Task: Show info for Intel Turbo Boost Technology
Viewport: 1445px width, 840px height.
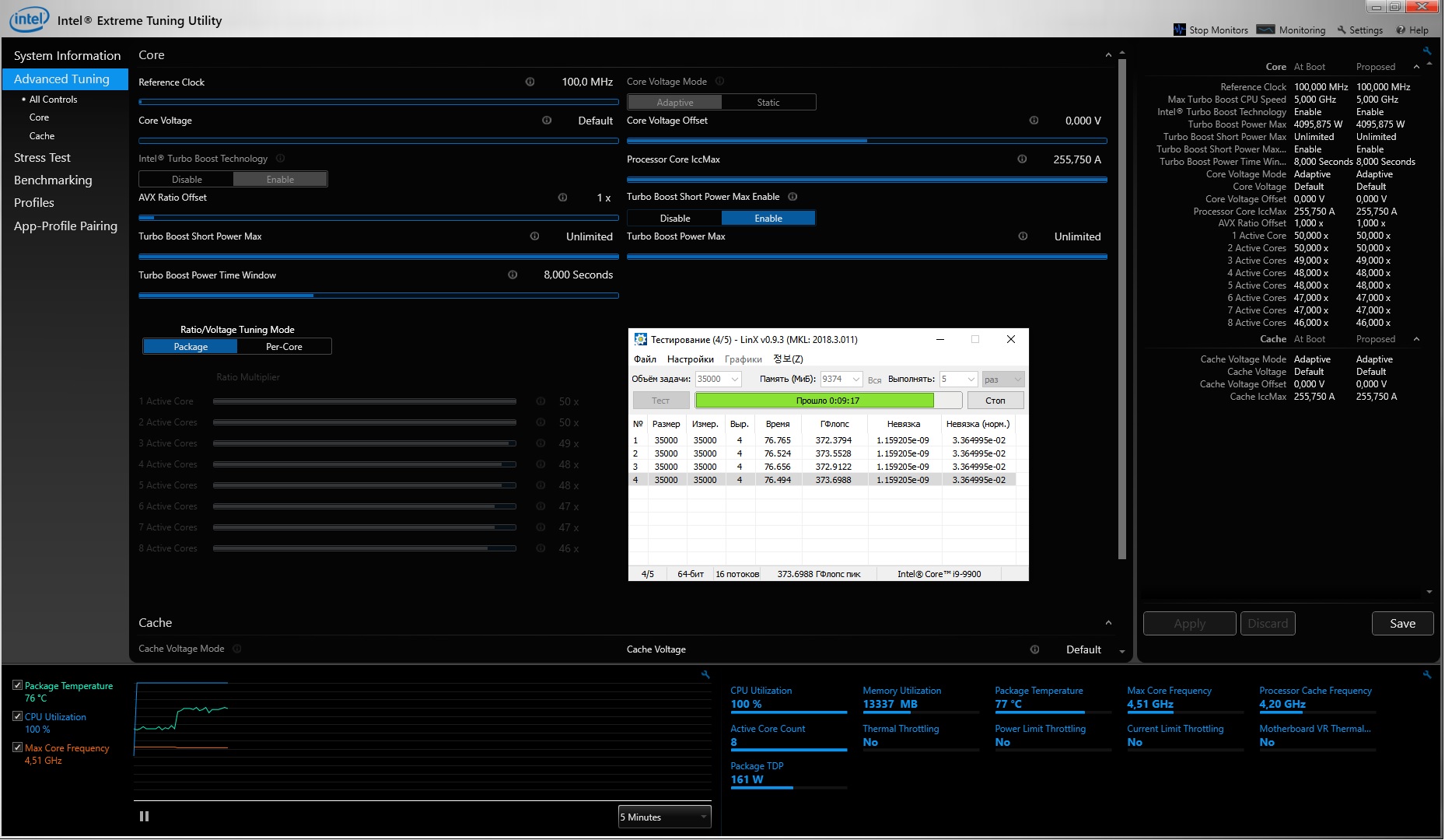Action: (280, 158)
